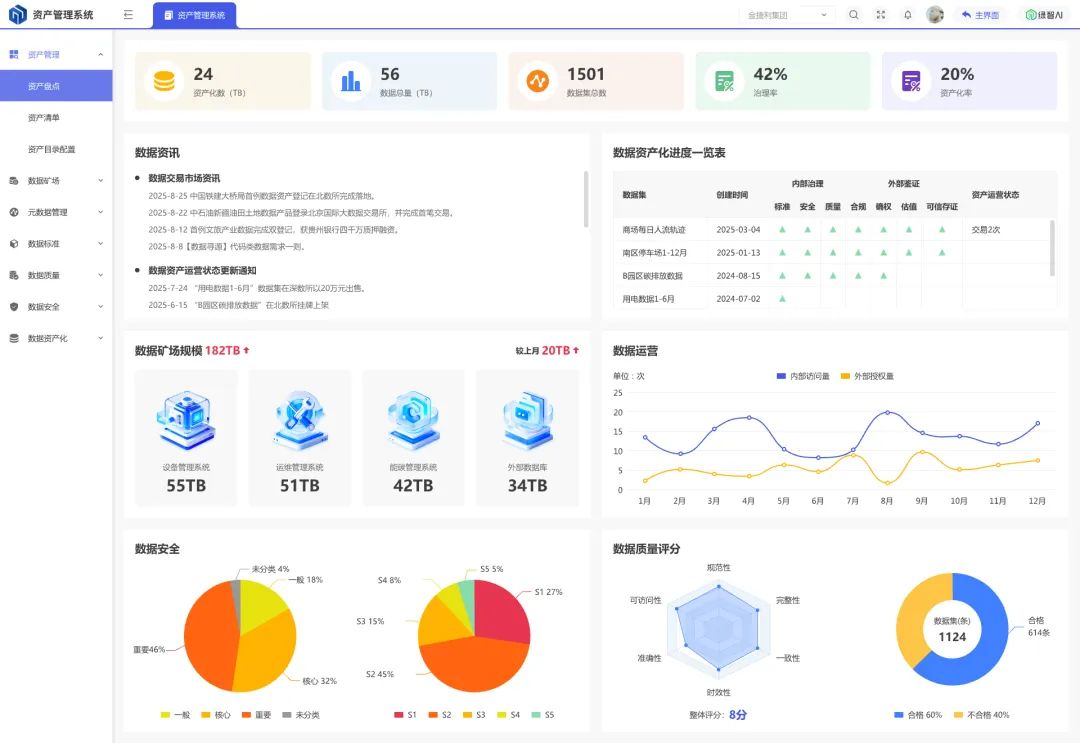
Task: Toggle the 不合格 40% legend item
Action: point(982,715)
